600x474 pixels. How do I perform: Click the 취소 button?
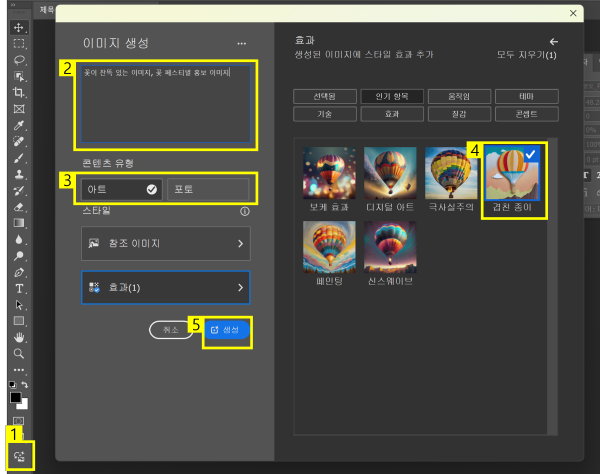click(x=171, y=330)
